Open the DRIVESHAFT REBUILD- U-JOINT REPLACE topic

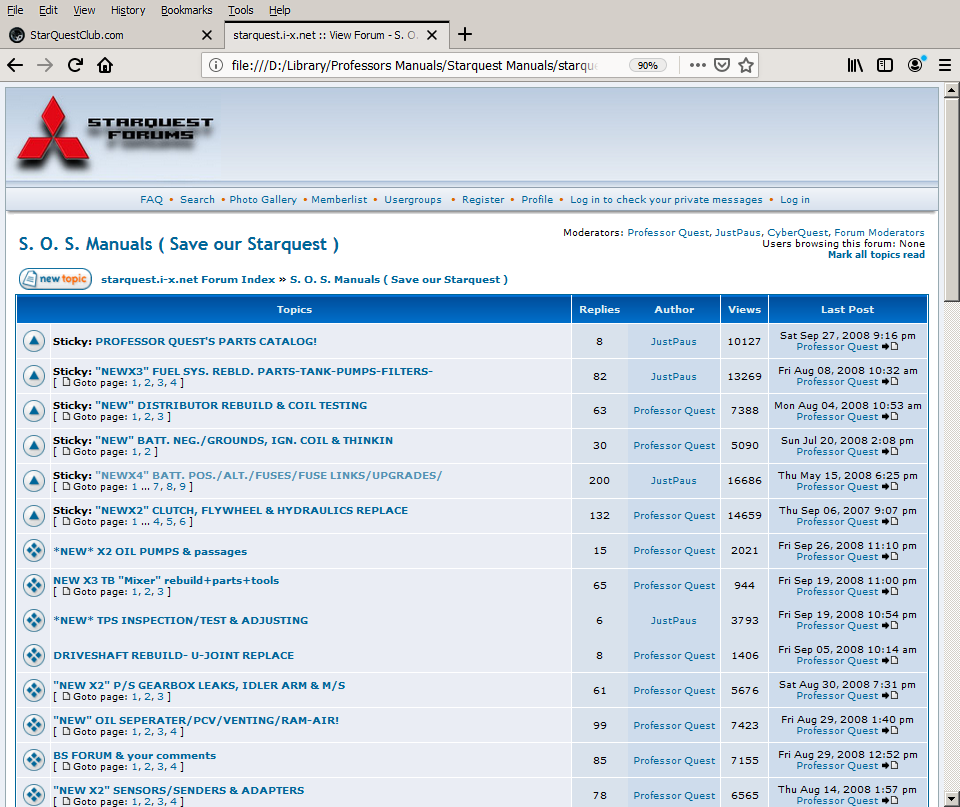(x=173, y=655)
